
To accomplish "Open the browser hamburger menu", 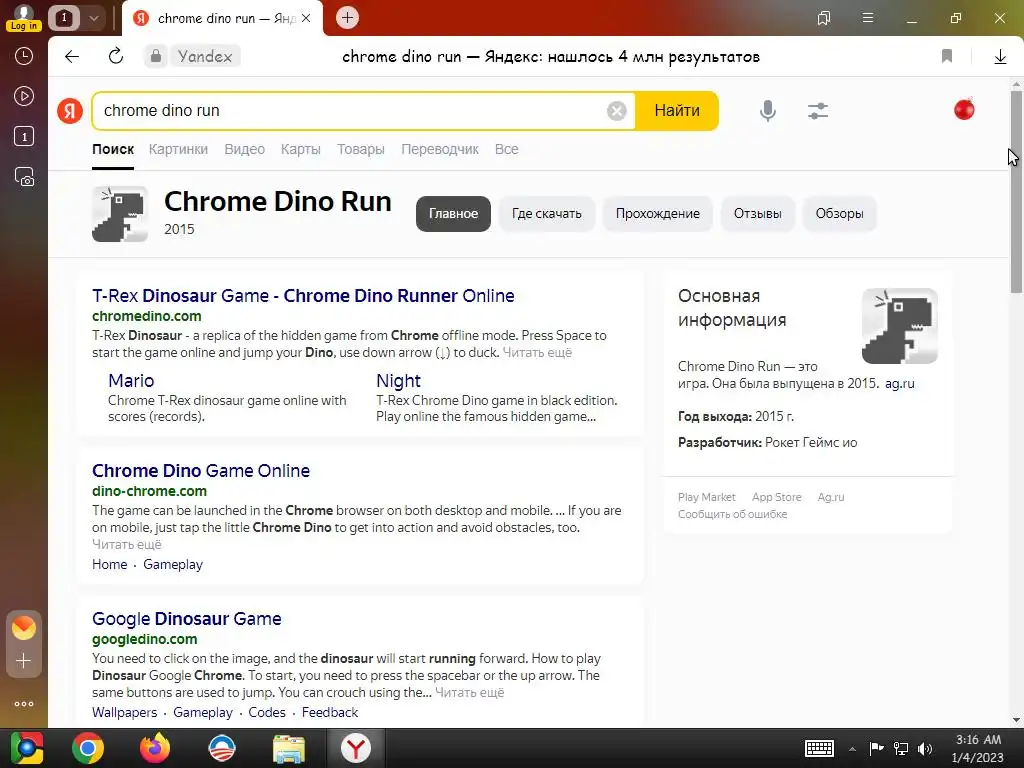I will (868, 18).
